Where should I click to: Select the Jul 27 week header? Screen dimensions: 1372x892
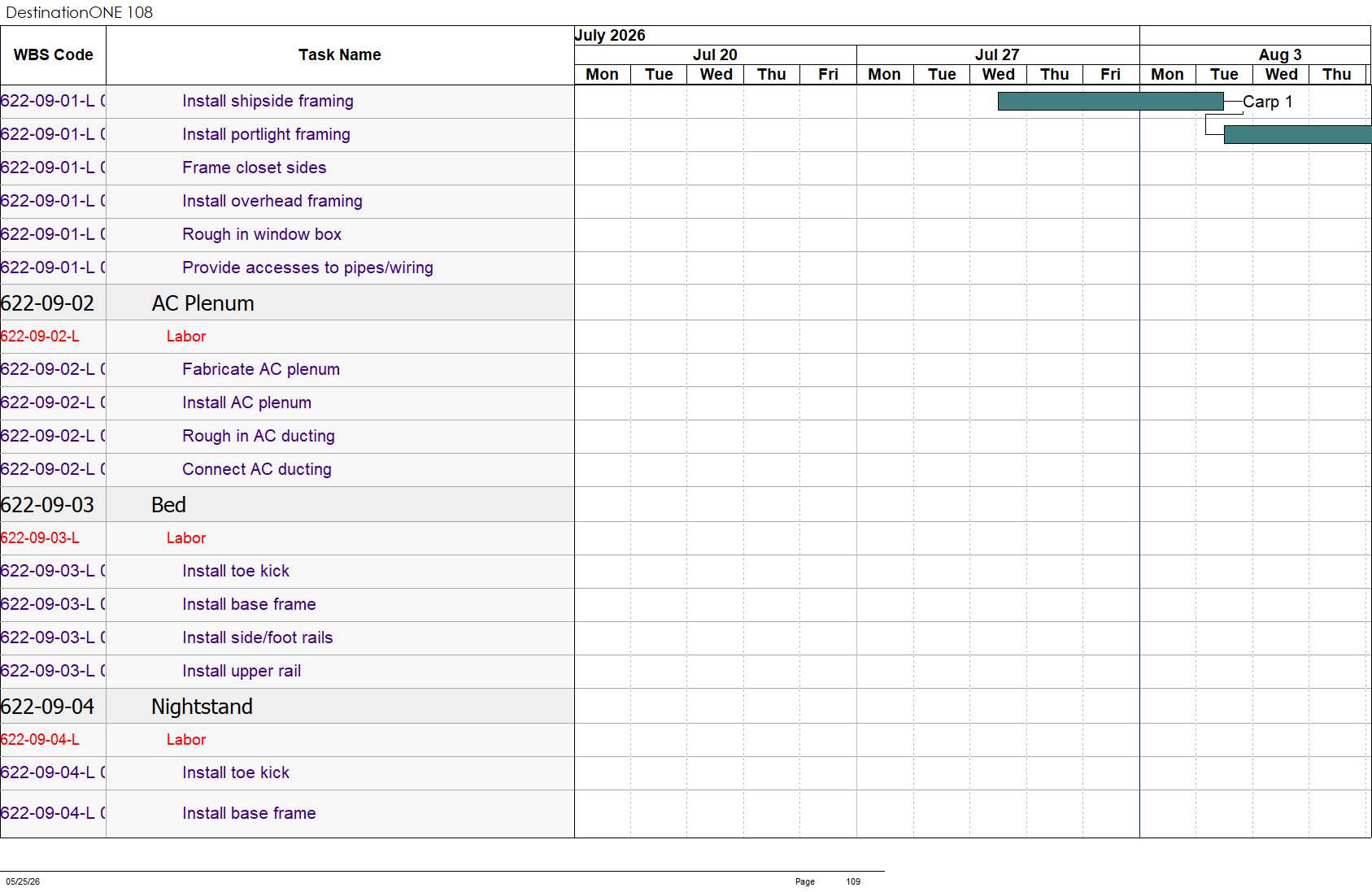pos(997,54)
